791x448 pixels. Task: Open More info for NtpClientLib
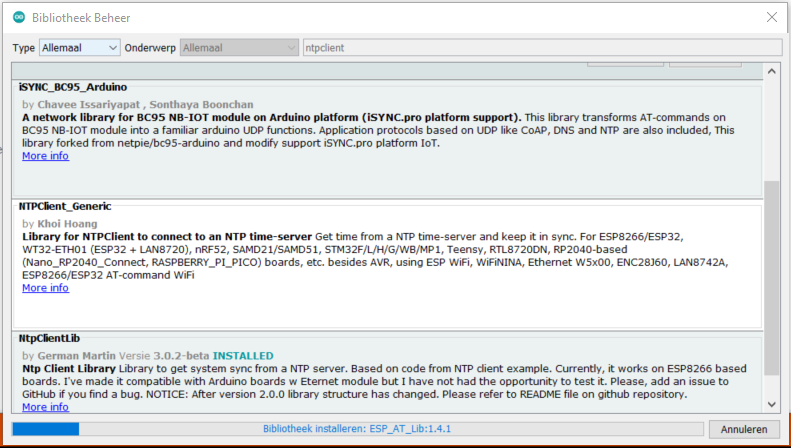coord(45,407)
